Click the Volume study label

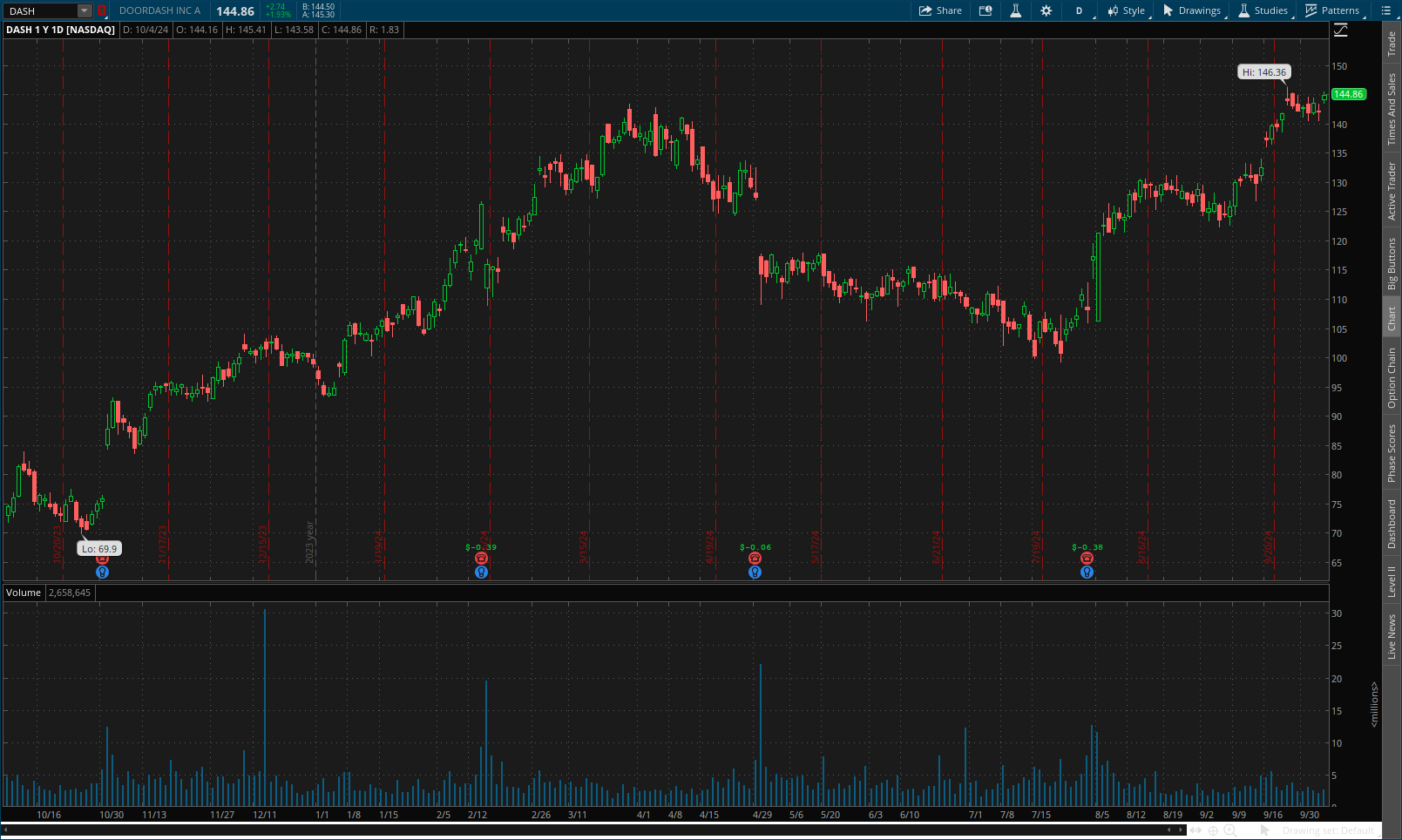pos(24,593)
